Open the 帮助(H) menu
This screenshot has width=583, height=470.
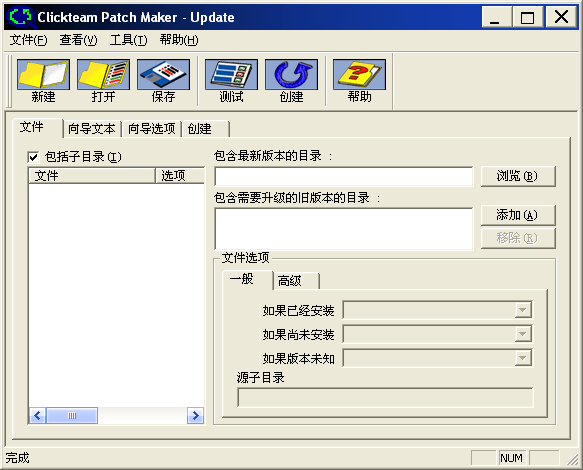pyautogui.click(x=179, y=40)
